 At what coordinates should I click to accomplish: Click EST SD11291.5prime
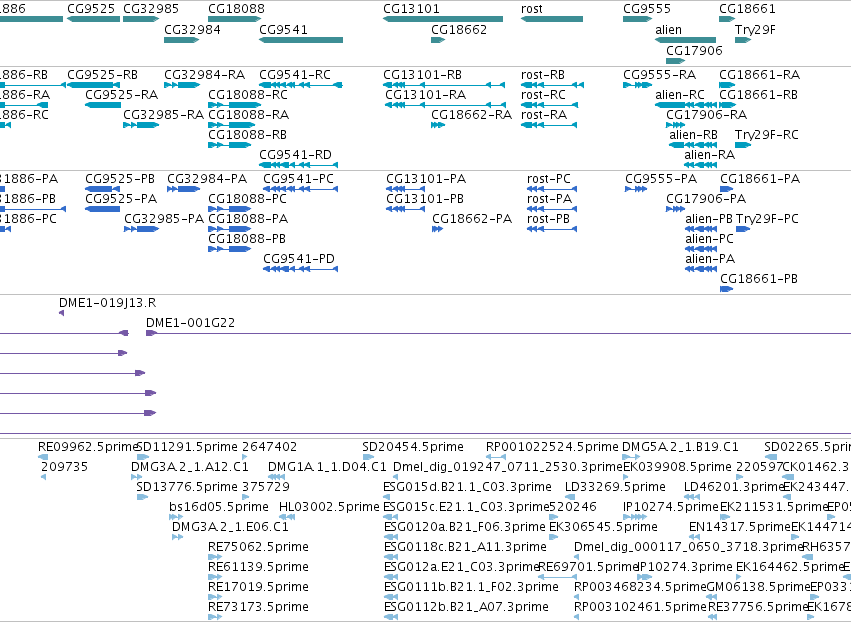tap(187, 447)
